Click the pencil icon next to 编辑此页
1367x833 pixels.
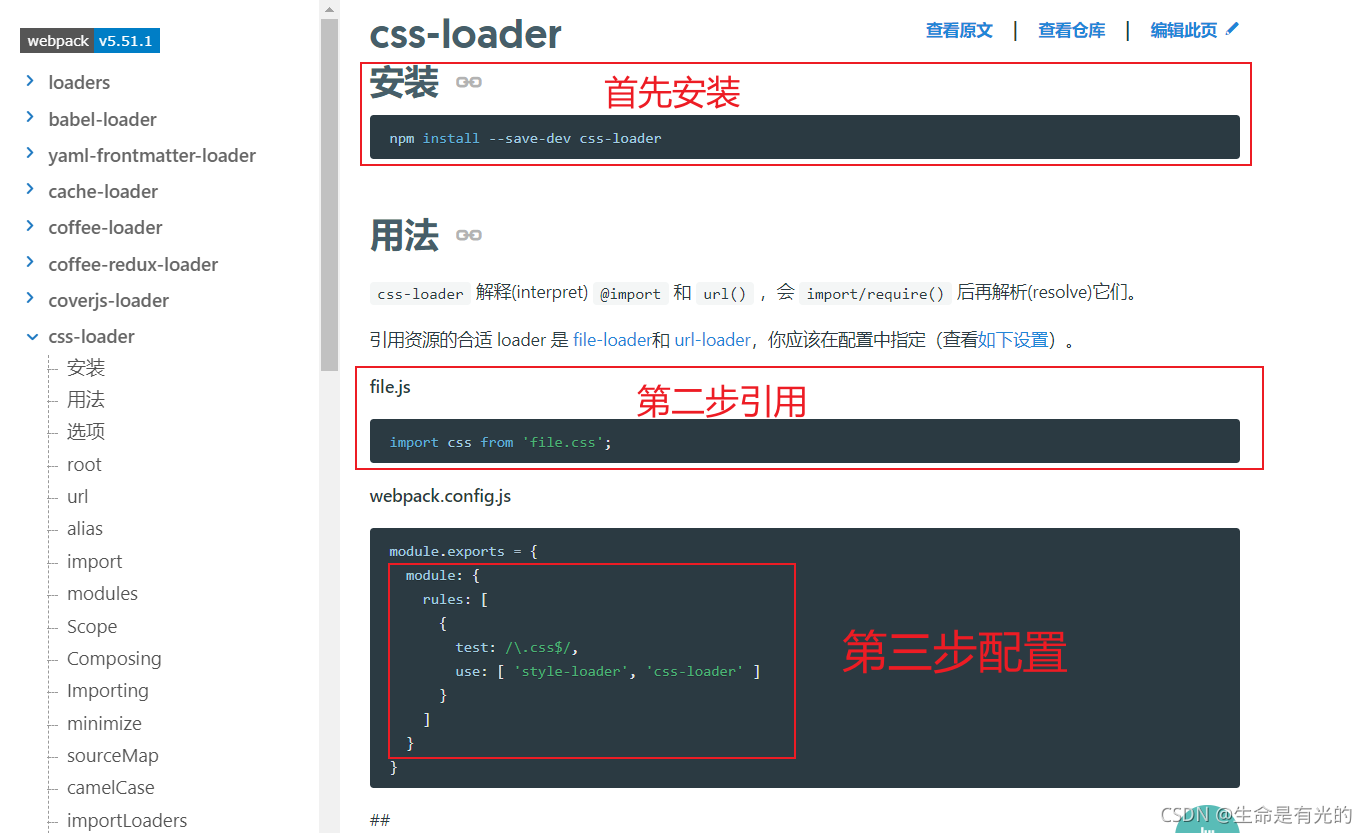pos(1232,29)
